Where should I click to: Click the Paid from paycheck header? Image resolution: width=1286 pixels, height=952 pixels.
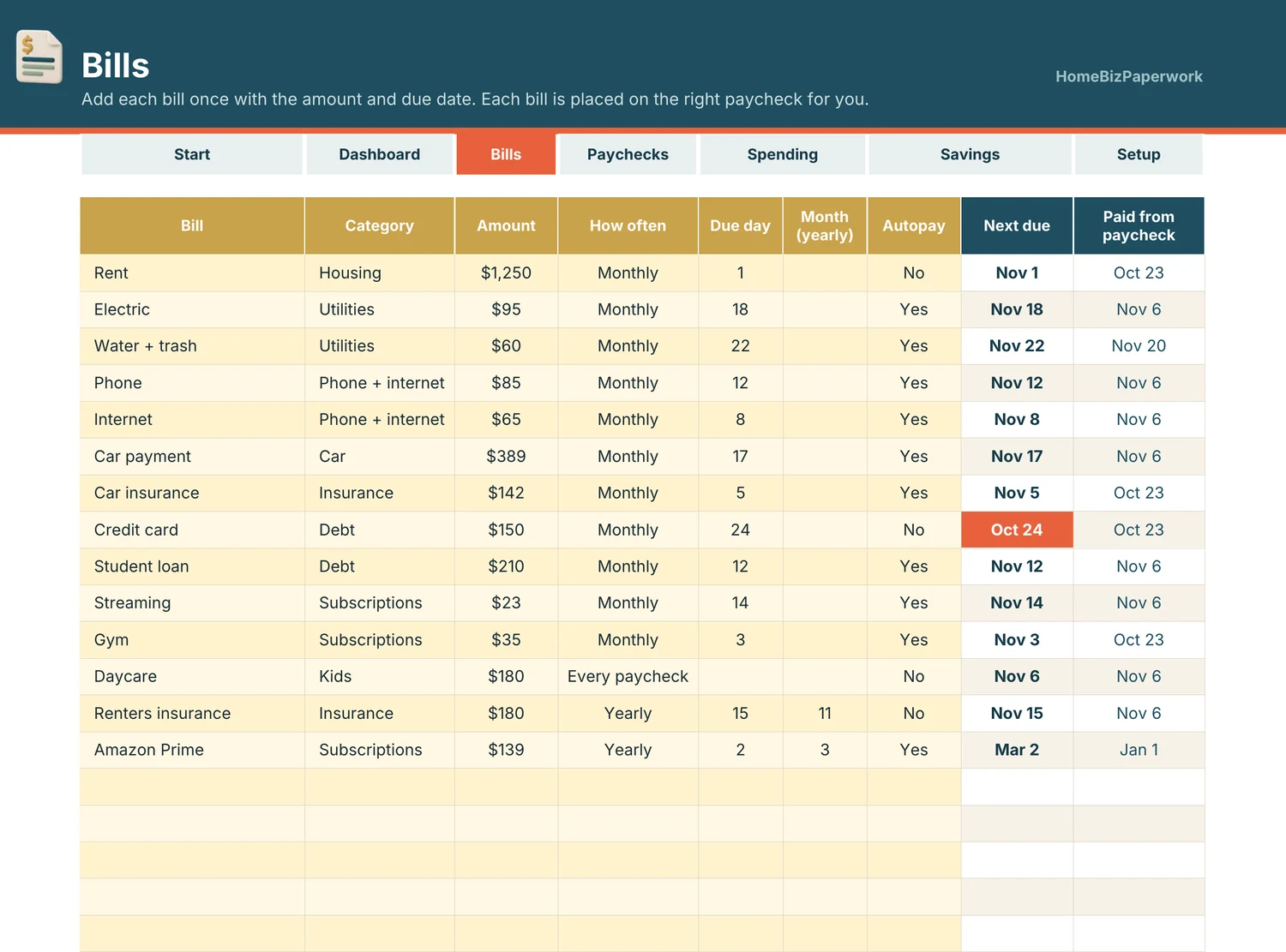click(x=1139, y=226)
